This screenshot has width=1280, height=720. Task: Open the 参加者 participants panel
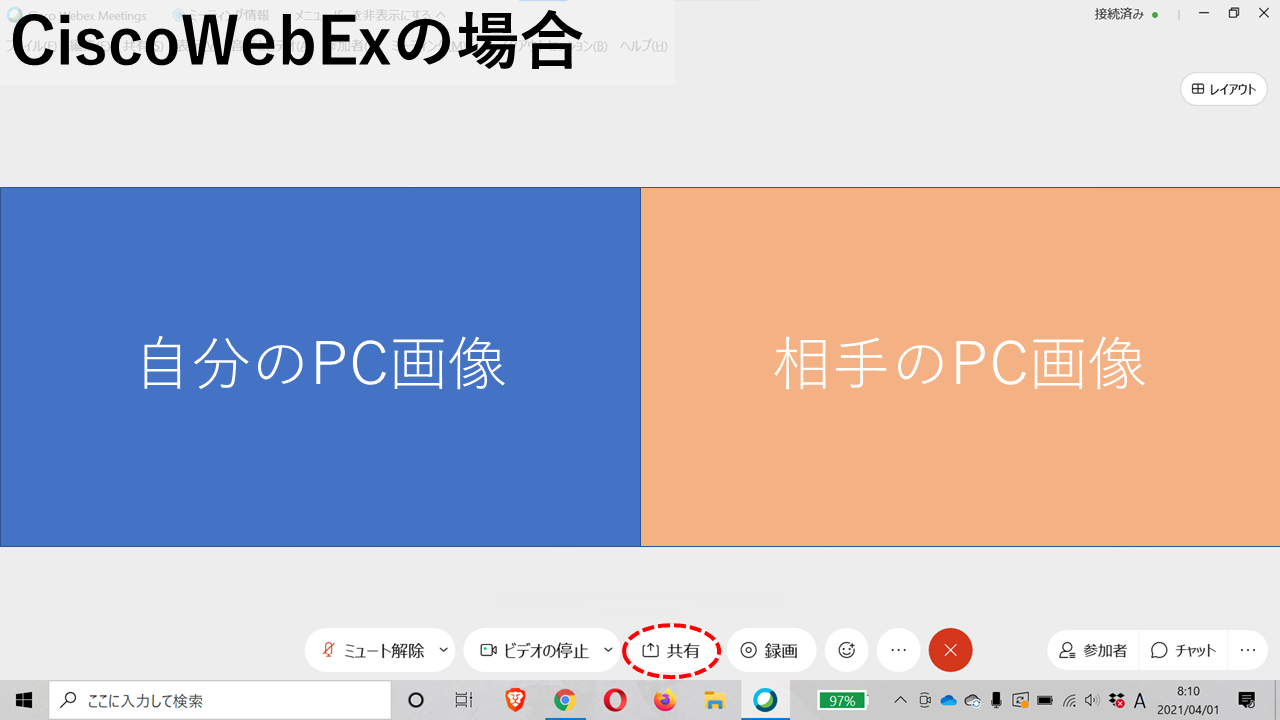click(x=1093, y=651)
